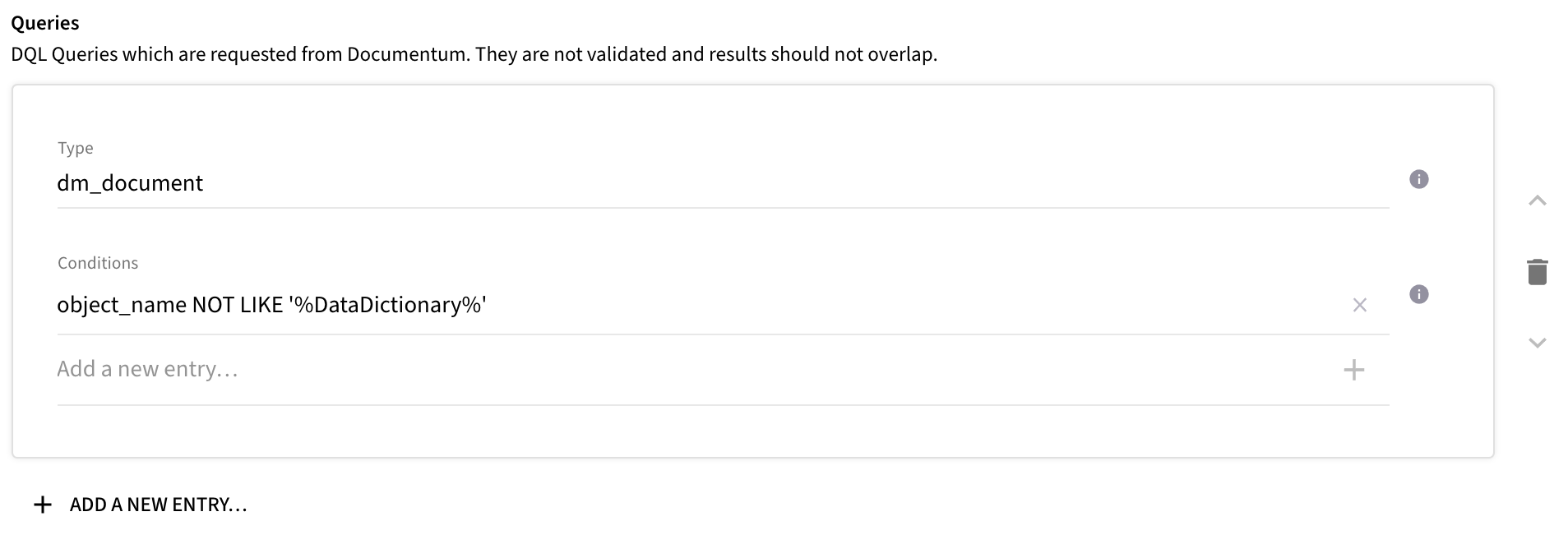The image size is (1568, 544).
Task: Add a new condition using the plus icon
Action: tap(1353, 371)
